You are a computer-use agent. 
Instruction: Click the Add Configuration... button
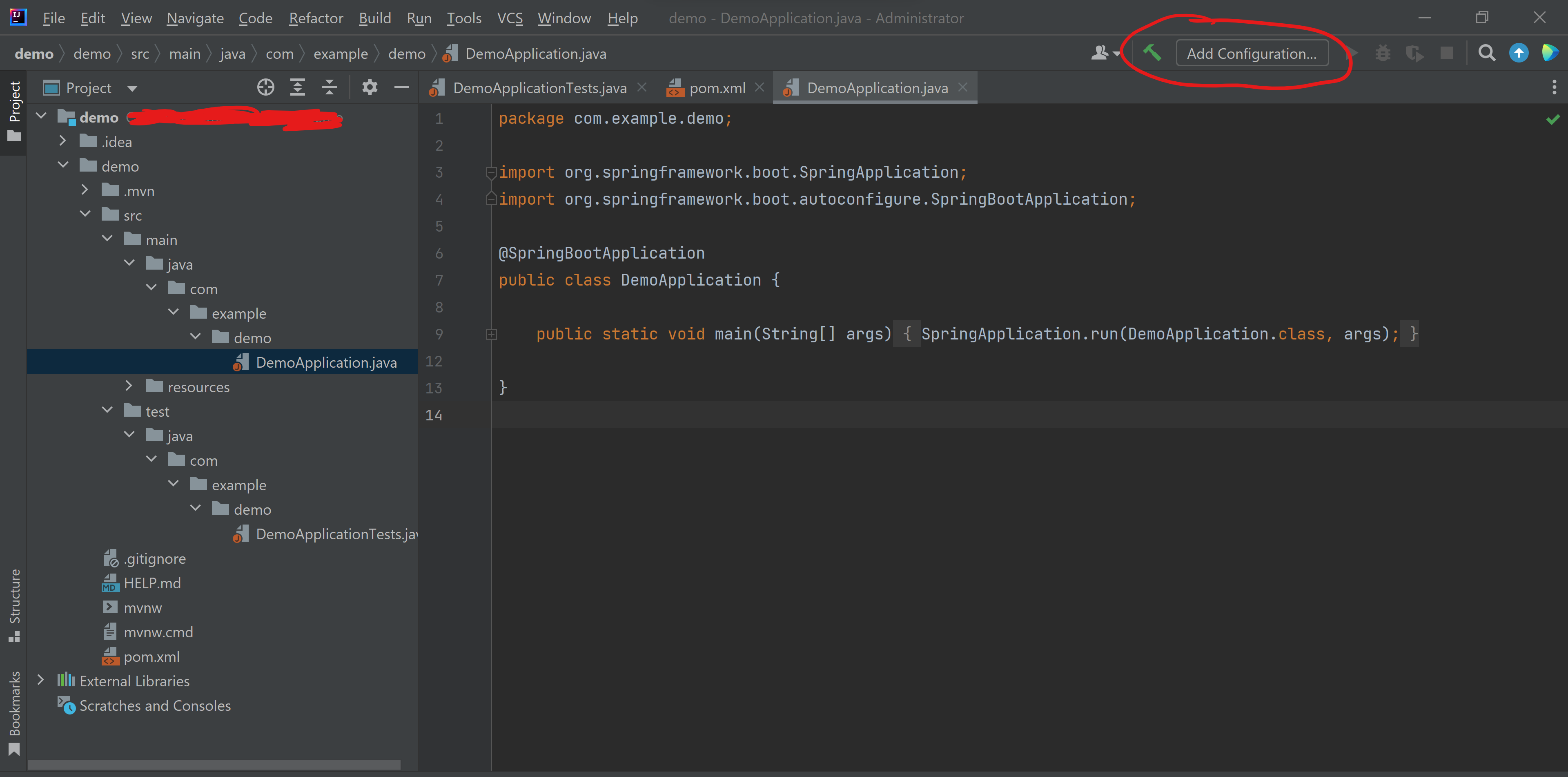coord(1252,54)
